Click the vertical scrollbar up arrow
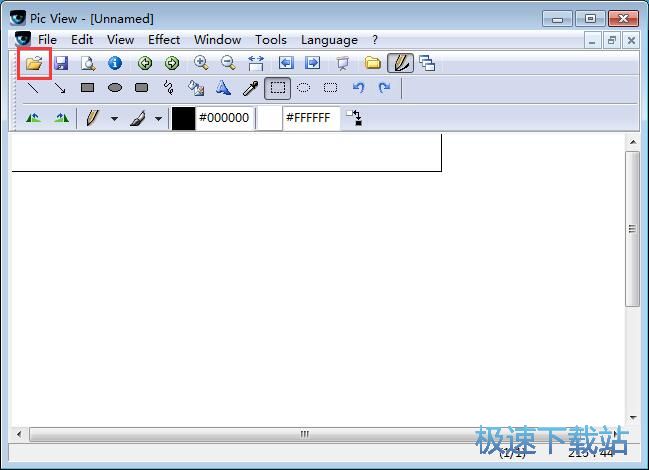649x470 pixels. [x=633, y=142]
